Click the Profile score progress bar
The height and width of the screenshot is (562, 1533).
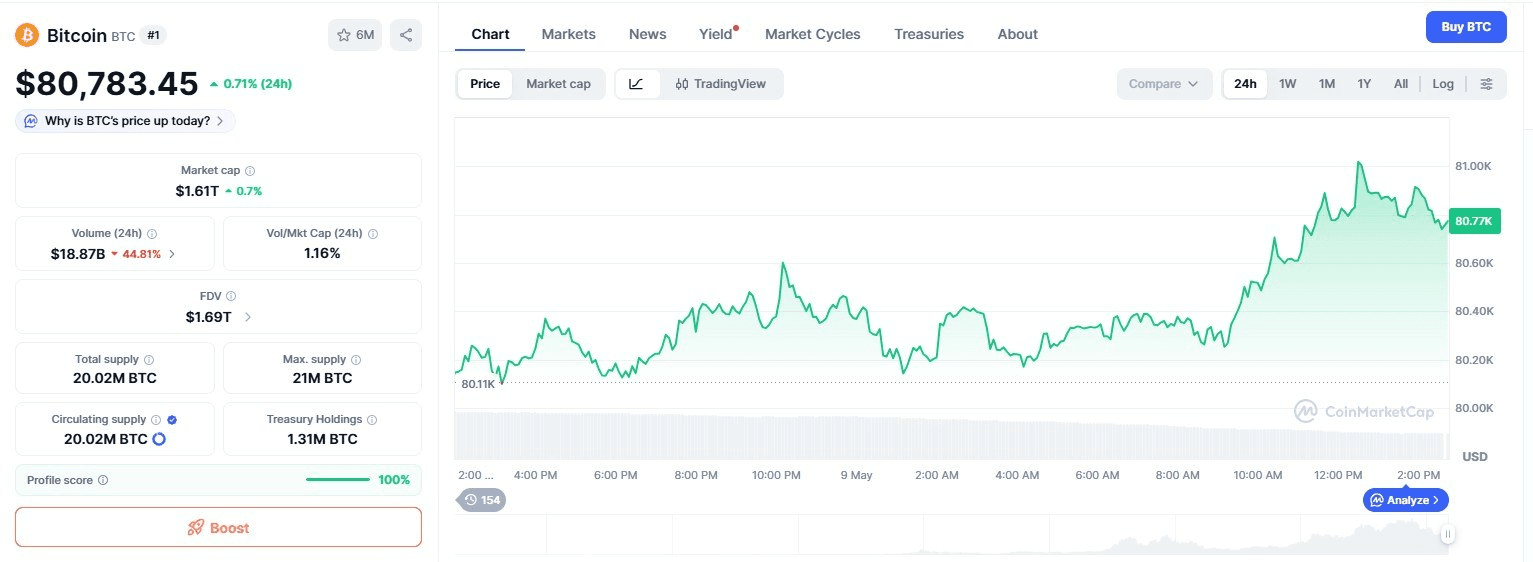(338, 480)
